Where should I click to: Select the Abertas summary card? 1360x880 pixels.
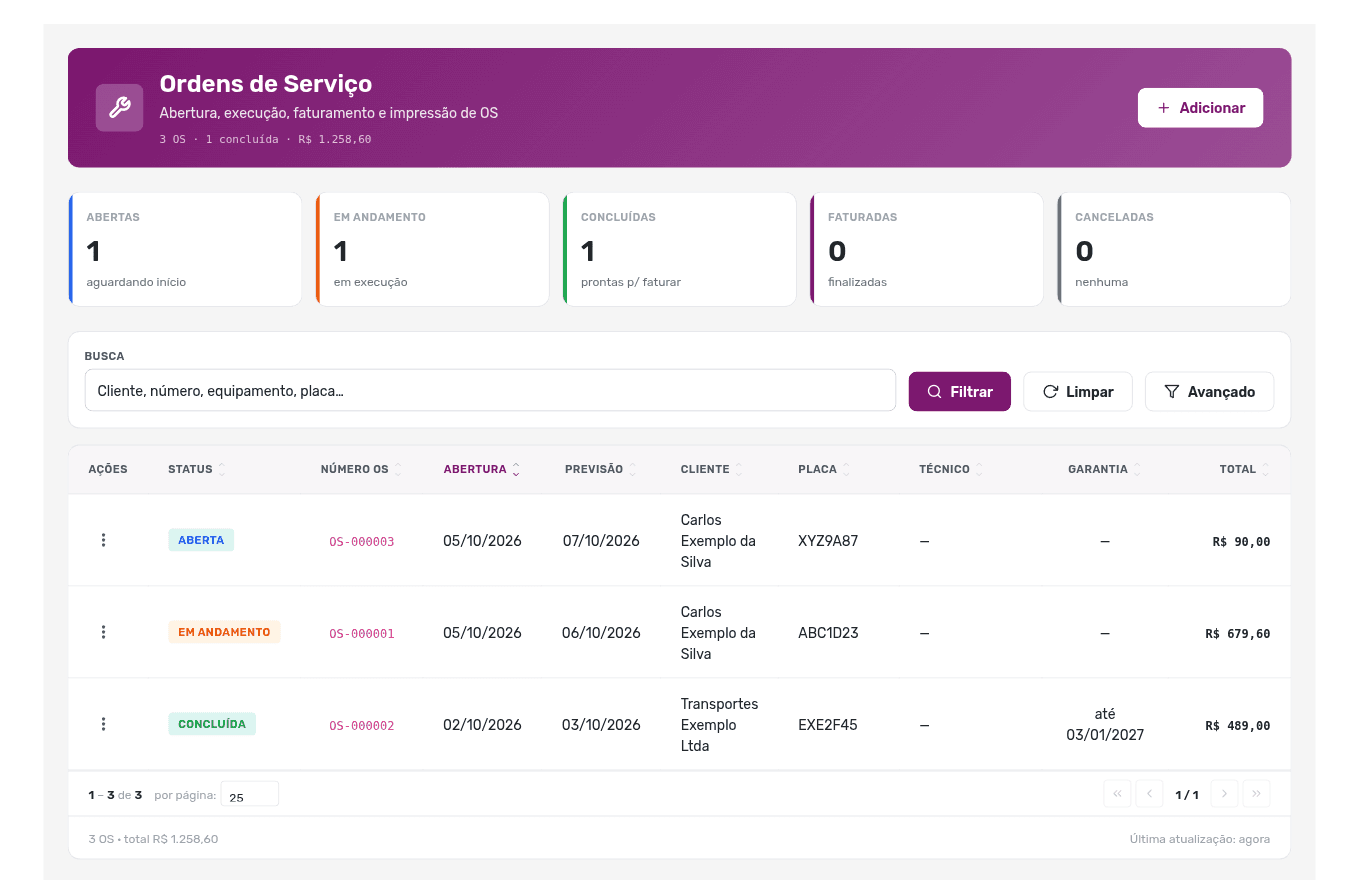[185, 249]
